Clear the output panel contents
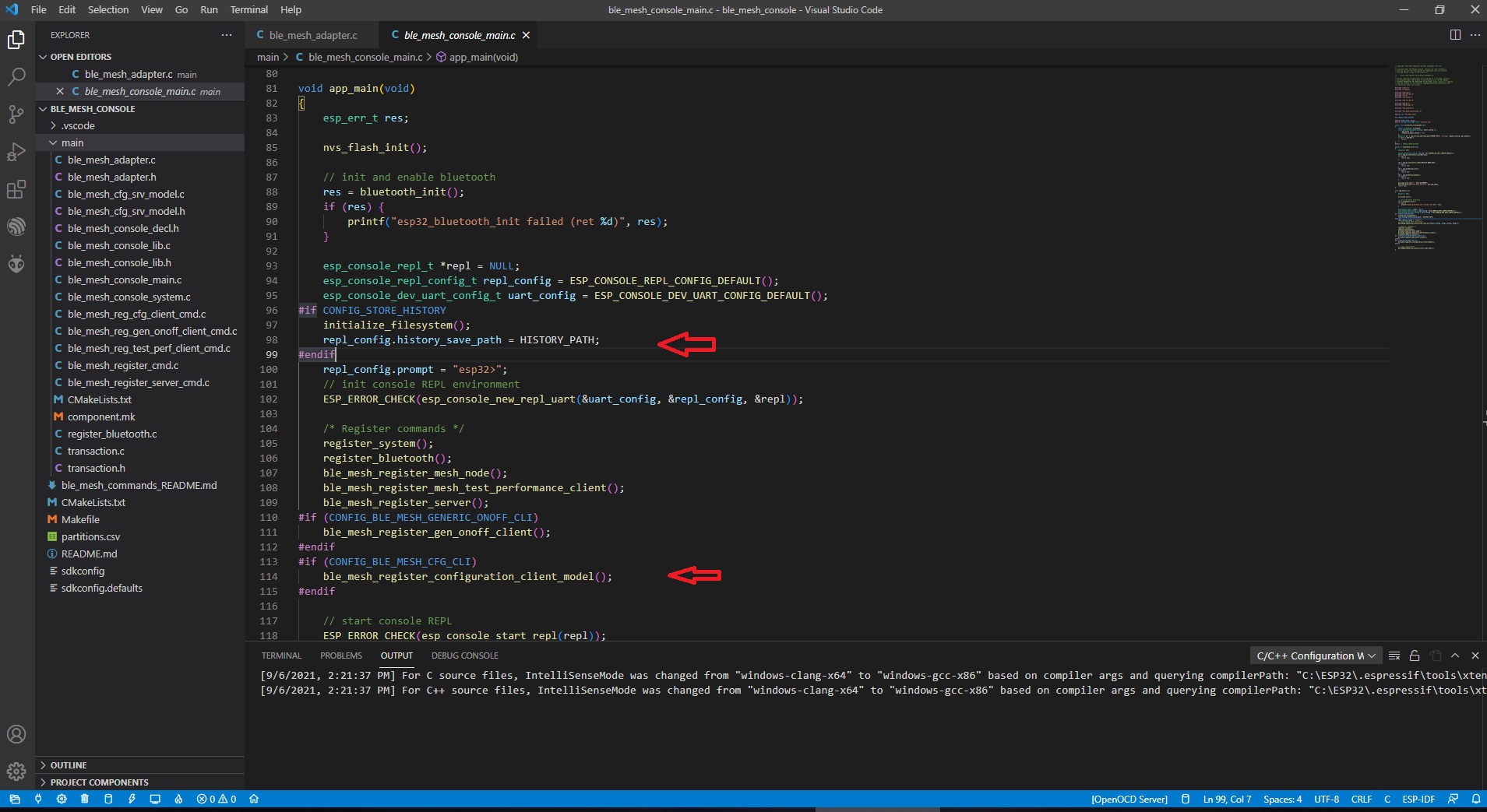This screenshot has width=1487, height=812. pyautogui.click(x=1394, y=656)
